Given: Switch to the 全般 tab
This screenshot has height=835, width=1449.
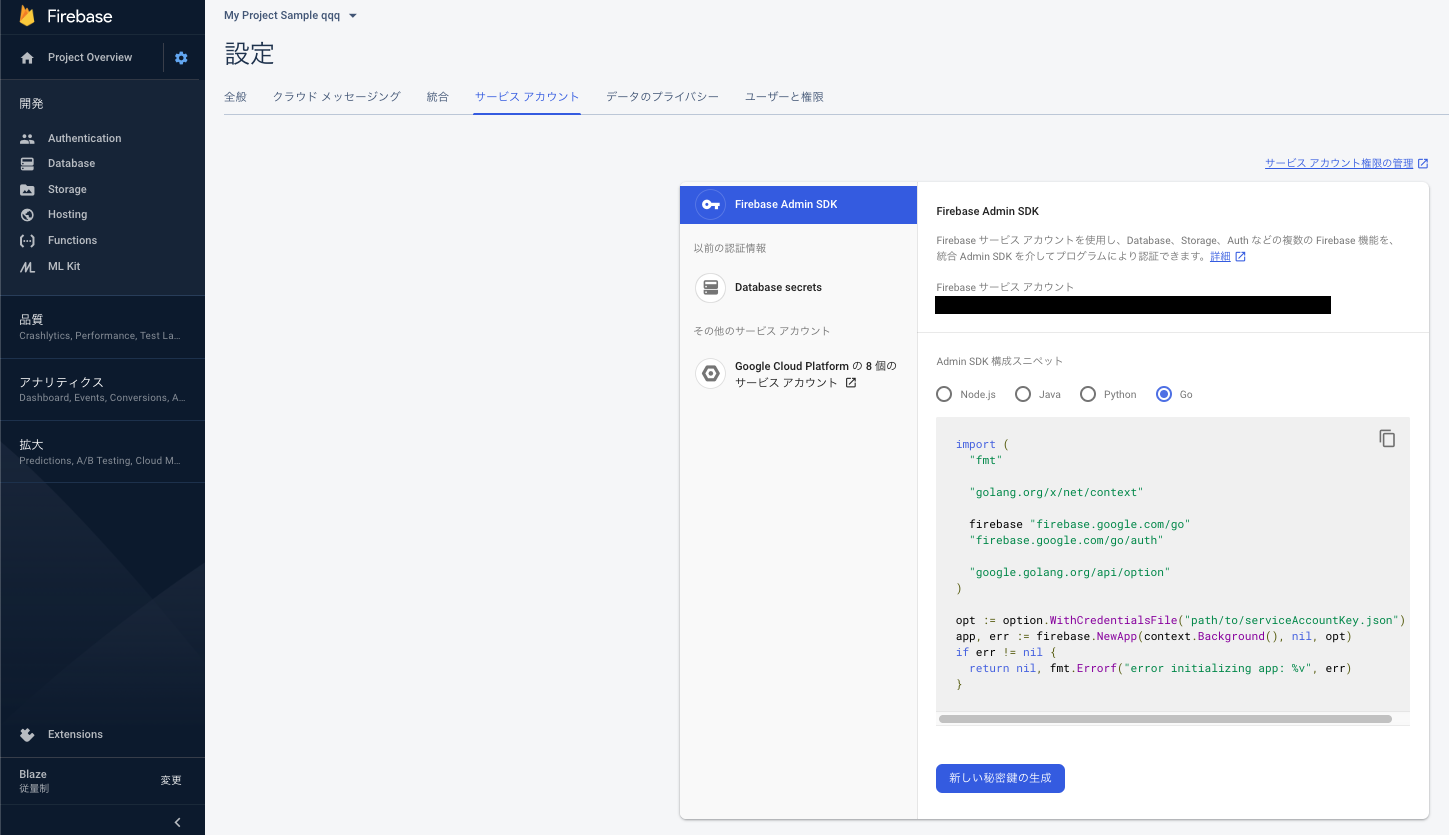Looking at the screenshot, I should [x=235, y=97].
